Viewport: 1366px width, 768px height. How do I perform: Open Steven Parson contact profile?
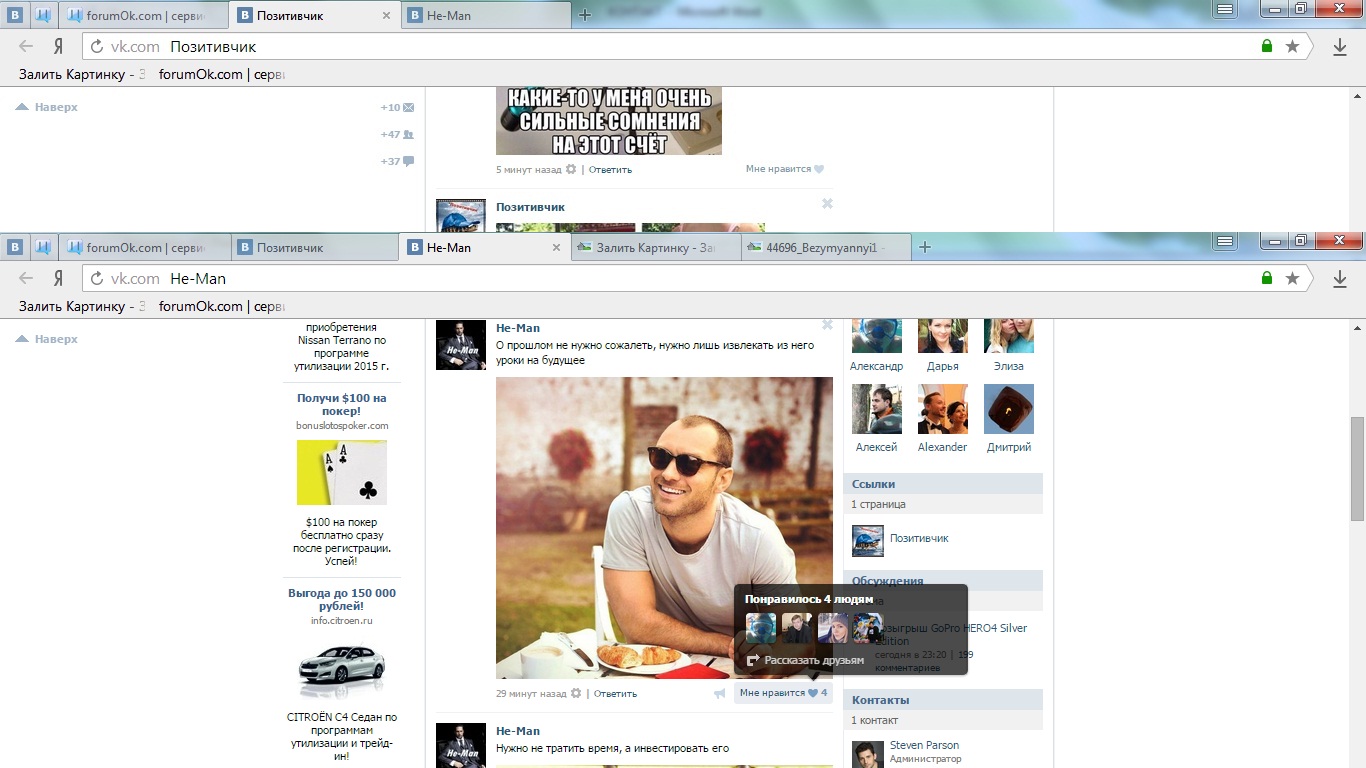coord(924,745)
